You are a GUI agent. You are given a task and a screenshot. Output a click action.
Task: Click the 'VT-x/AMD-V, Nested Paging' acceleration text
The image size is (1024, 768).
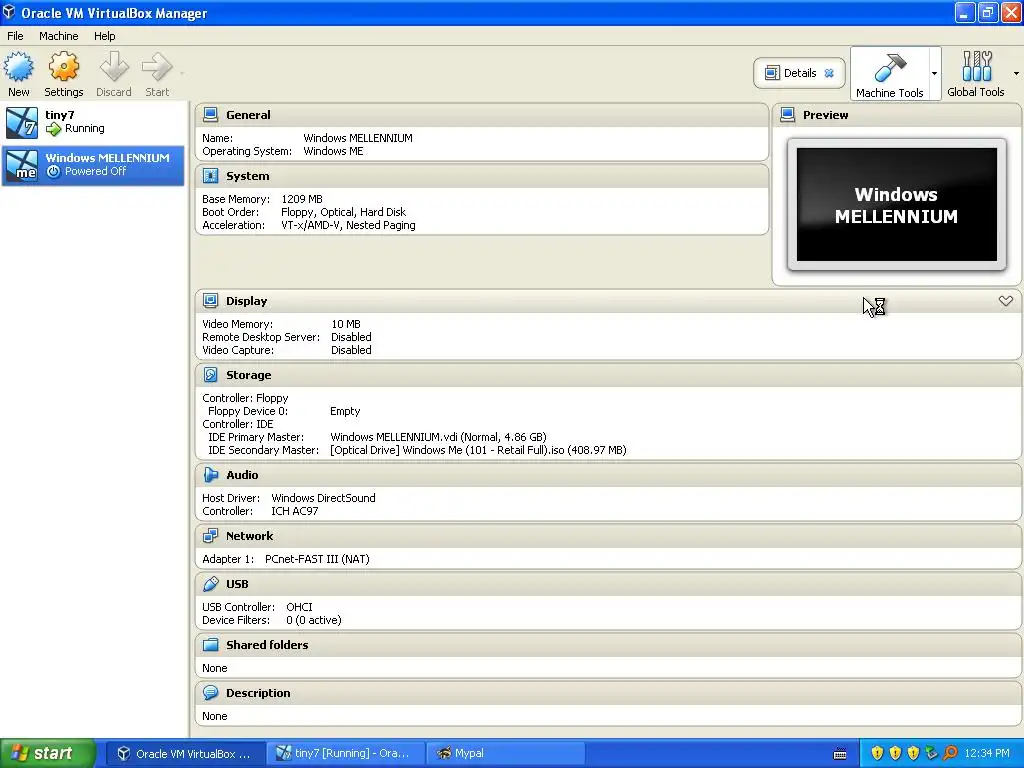click(348, 225)
